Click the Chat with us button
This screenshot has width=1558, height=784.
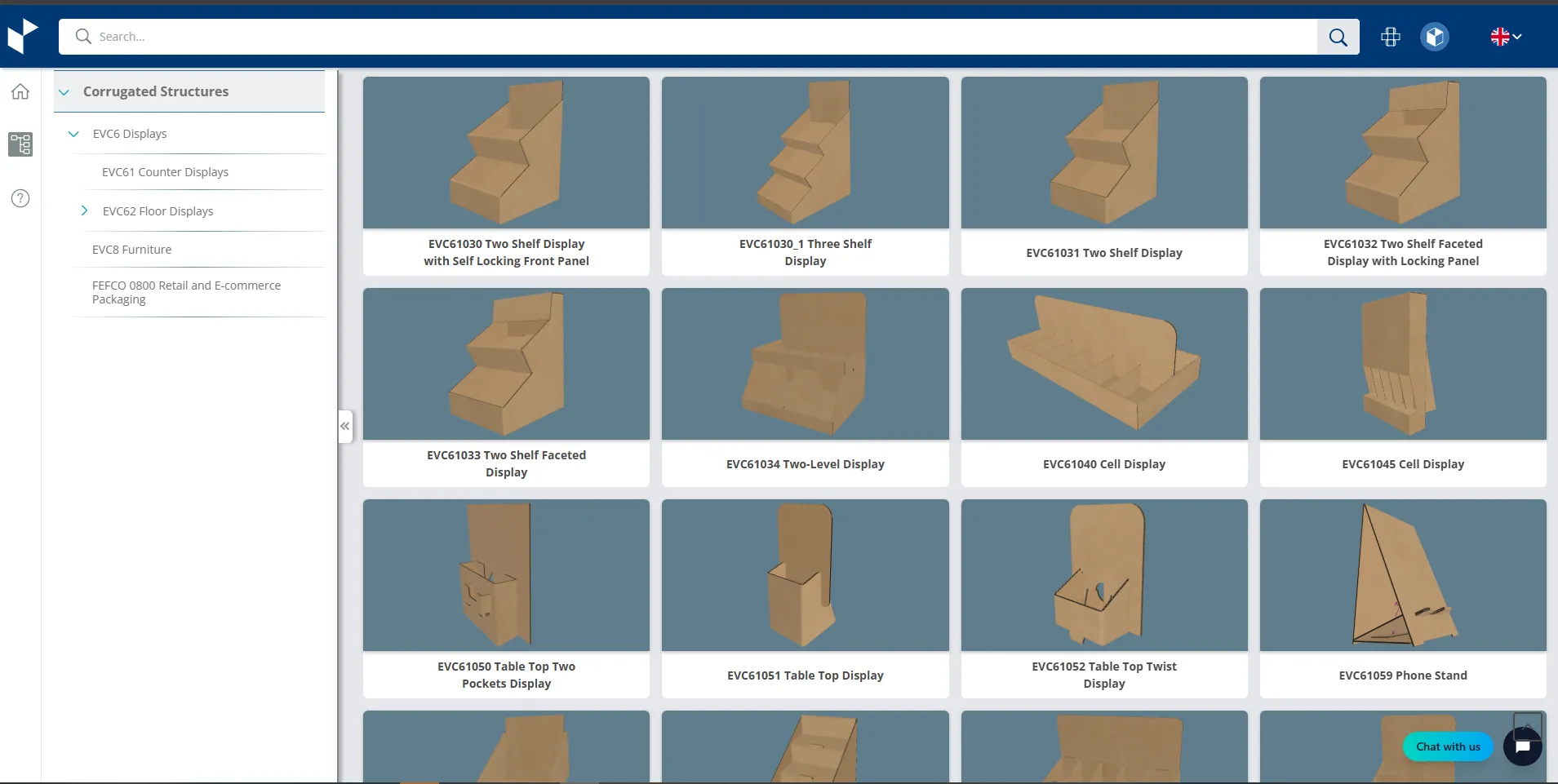pos(1448,746)
